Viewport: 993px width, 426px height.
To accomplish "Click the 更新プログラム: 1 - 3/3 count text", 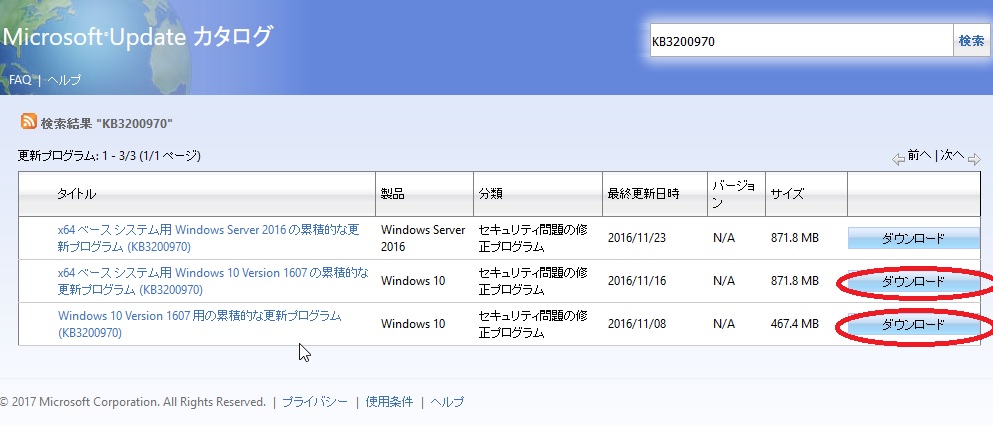I will tap(109, 156).
